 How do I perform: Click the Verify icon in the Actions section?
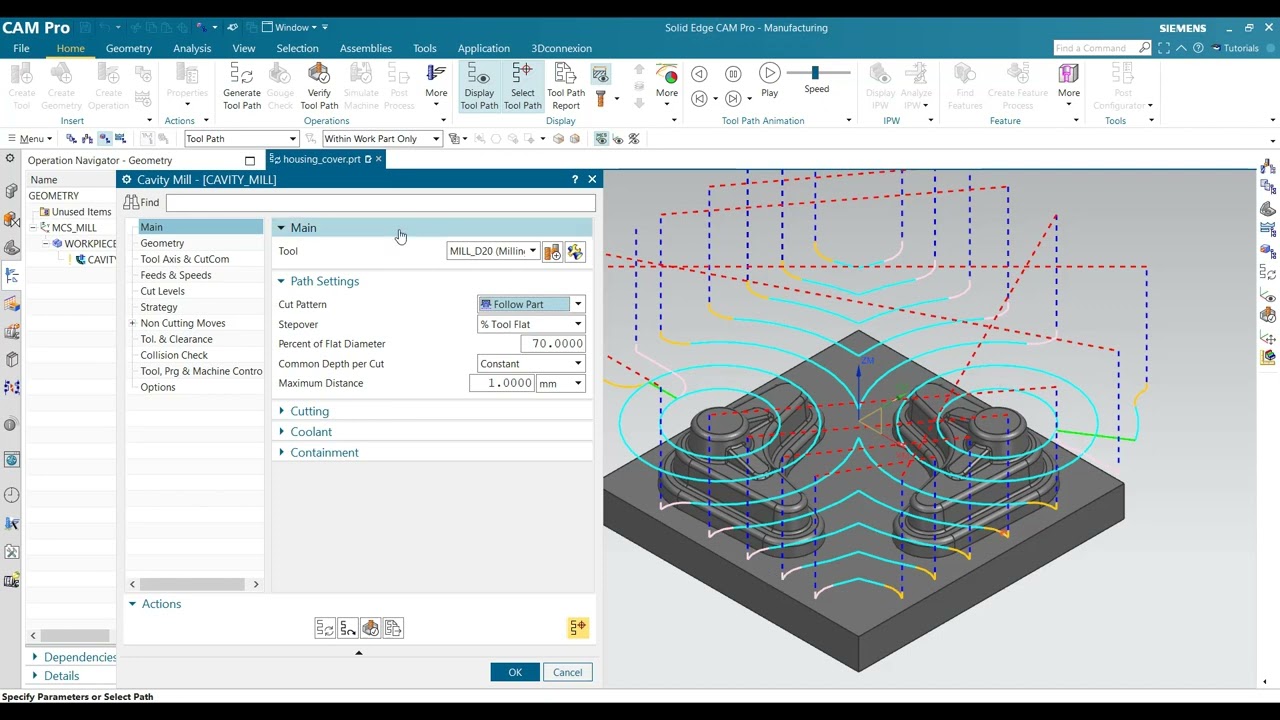tap(370, 628)
